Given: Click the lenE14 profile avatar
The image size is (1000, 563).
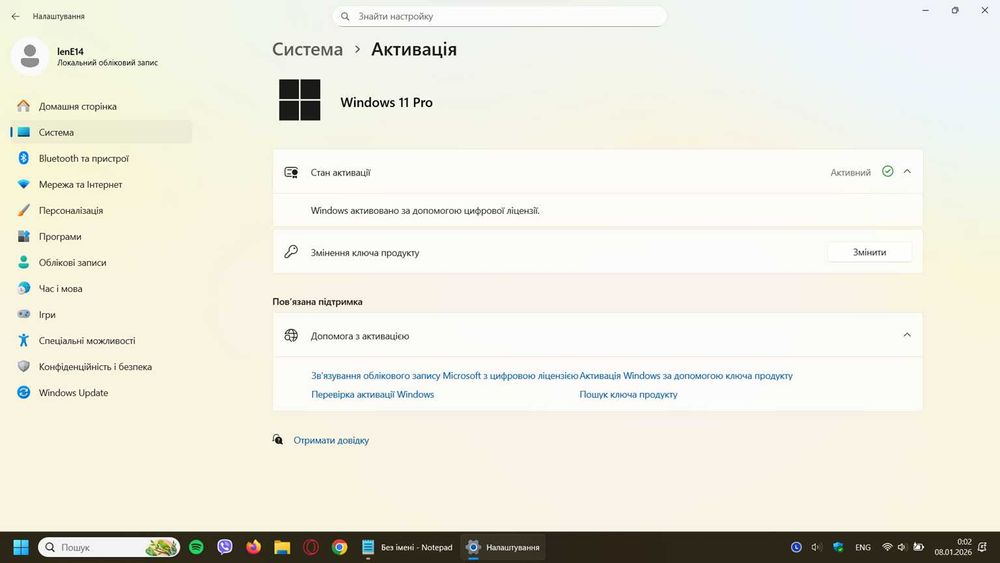Looking at the screenshot, I should tap(29, 56).
